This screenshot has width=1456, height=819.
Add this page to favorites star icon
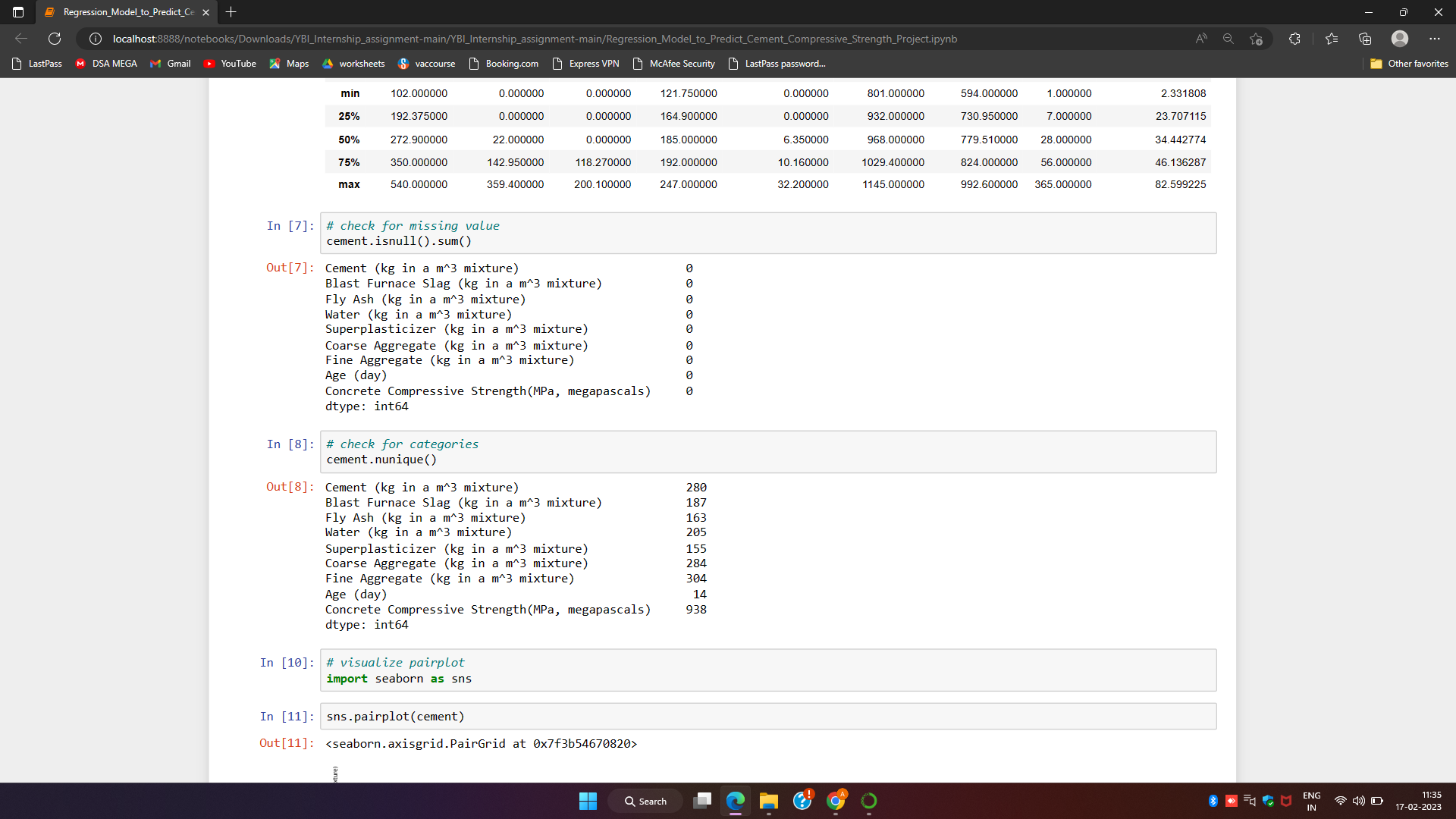click(1257, 39)
